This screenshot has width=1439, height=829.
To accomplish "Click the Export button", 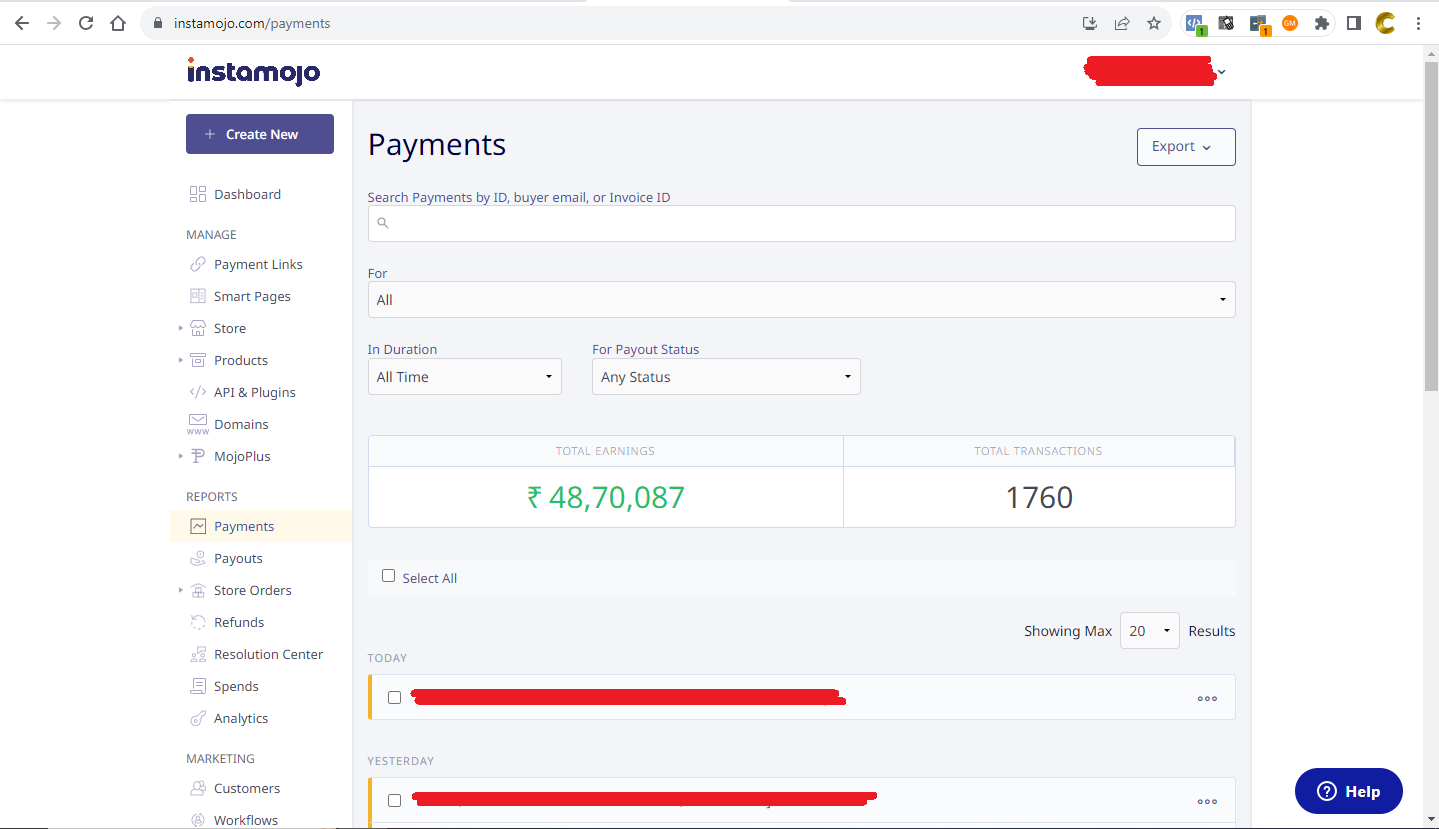I will 1185,147.
